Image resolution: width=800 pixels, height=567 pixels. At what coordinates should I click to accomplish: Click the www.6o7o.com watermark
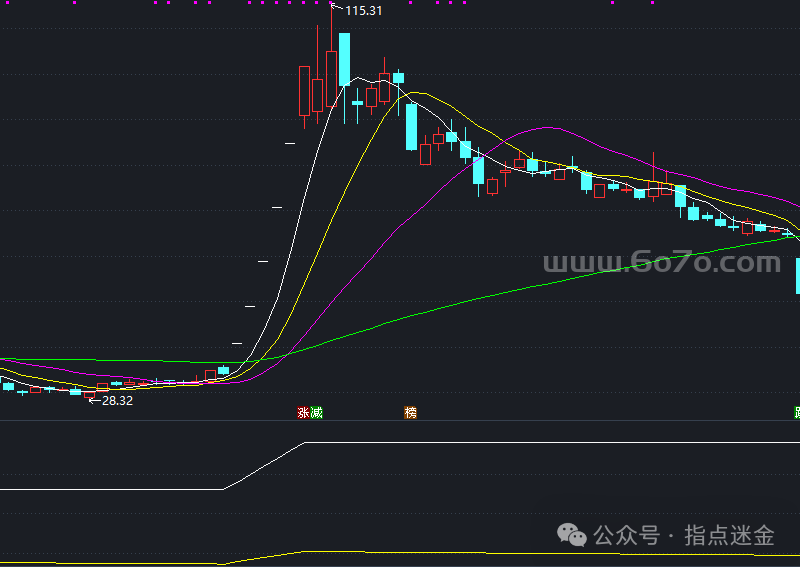tap(661, 264)
